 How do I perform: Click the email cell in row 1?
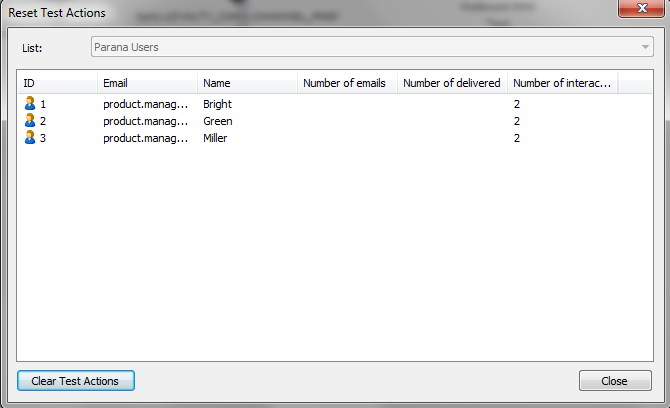[145, 104]
